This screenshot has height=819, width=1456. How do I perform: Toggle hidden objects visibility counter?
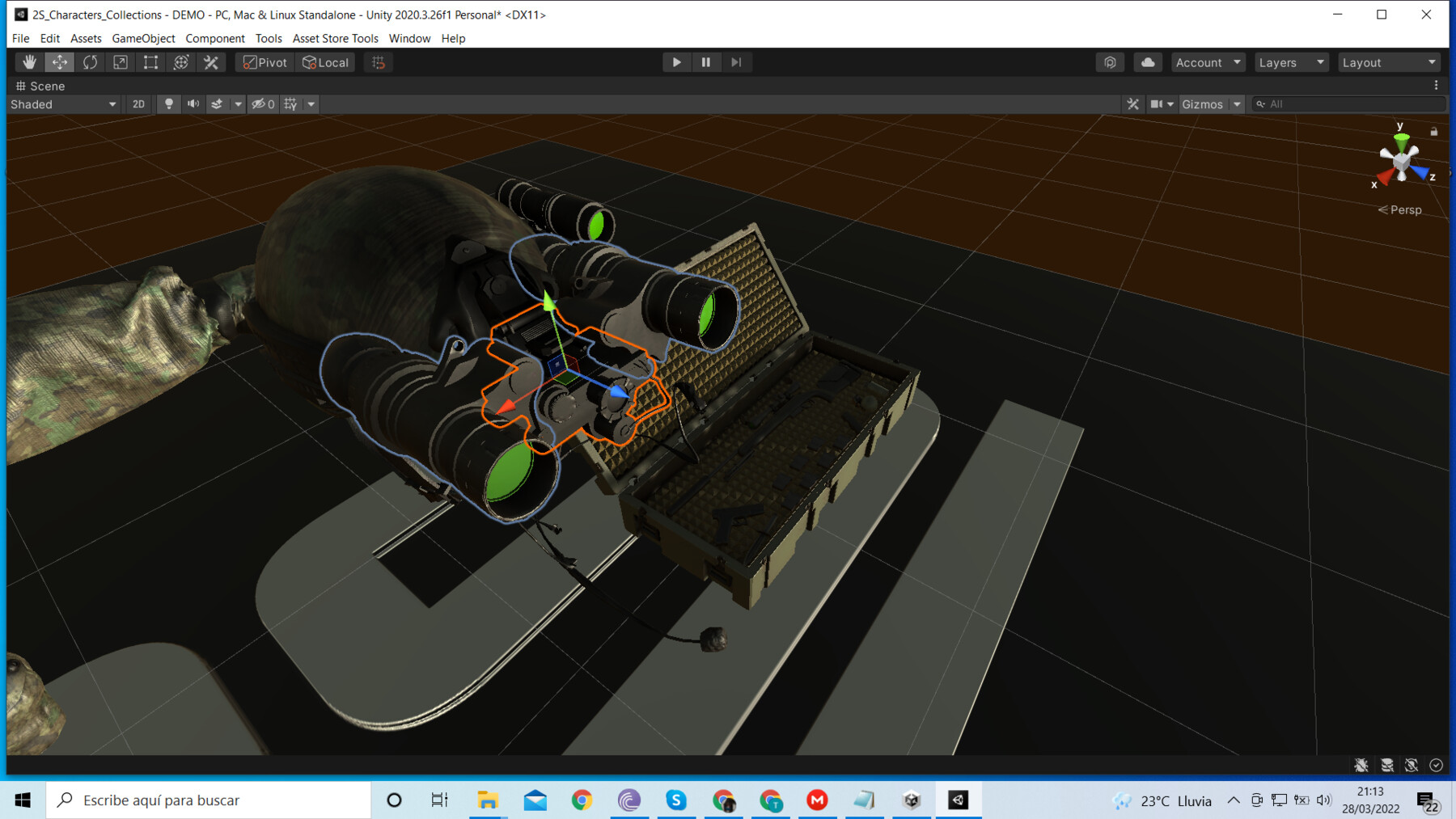pos(263,104)
